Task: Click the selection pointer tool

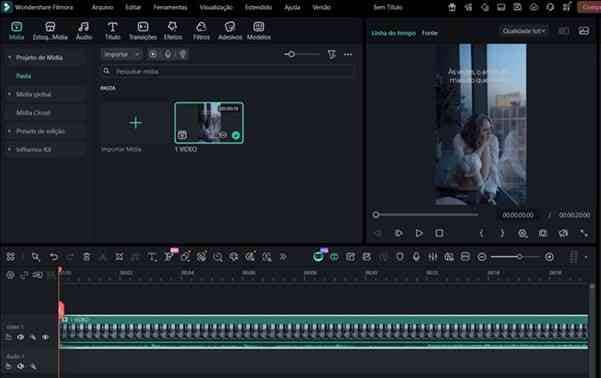Action: (x=36, y=257)
